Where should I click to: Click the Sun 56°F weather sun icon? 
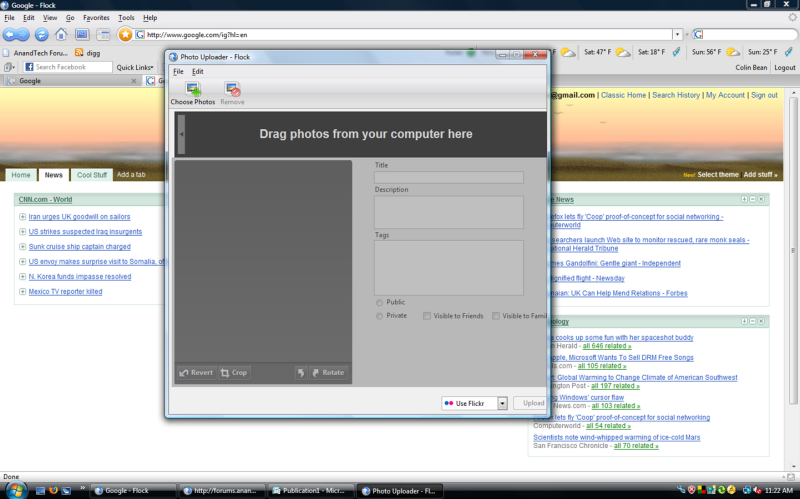(x=733, y=52)
